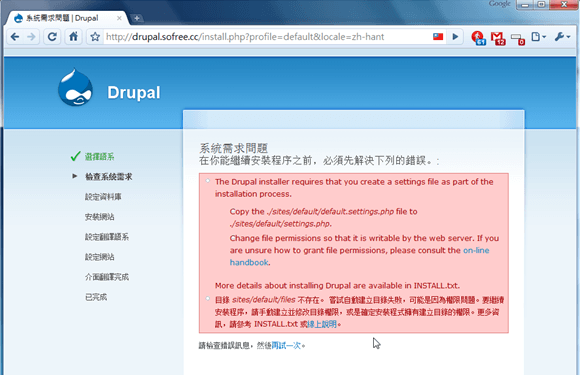
Task: Close the browser window
Action: click(x=564, y=5)
